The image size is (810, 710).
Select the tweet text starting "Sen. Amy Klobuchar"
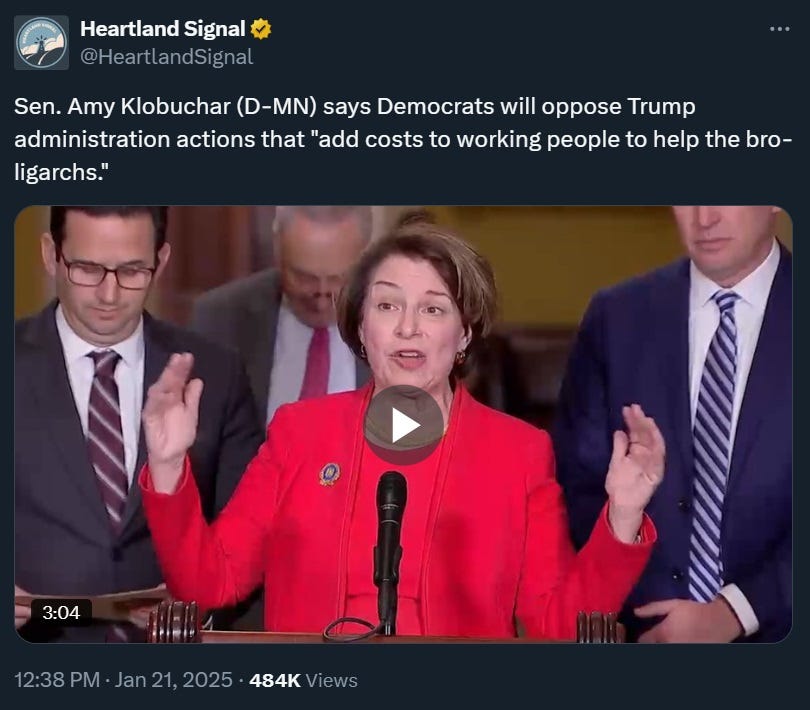click(403, 139)
